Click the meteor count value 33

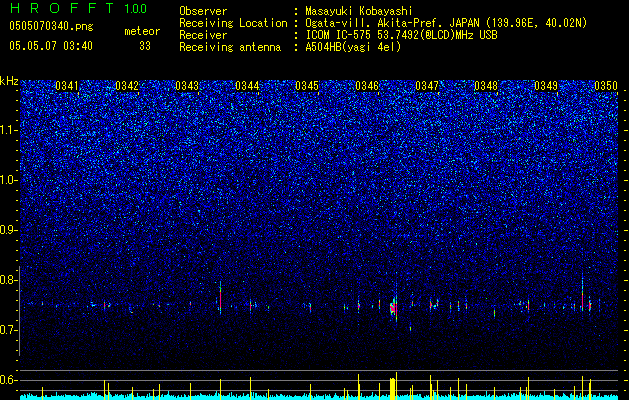145,46
